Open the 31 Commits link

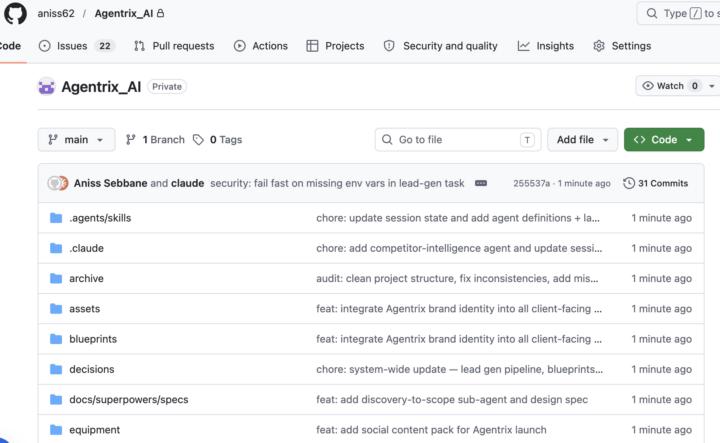[x=656, y=183]
